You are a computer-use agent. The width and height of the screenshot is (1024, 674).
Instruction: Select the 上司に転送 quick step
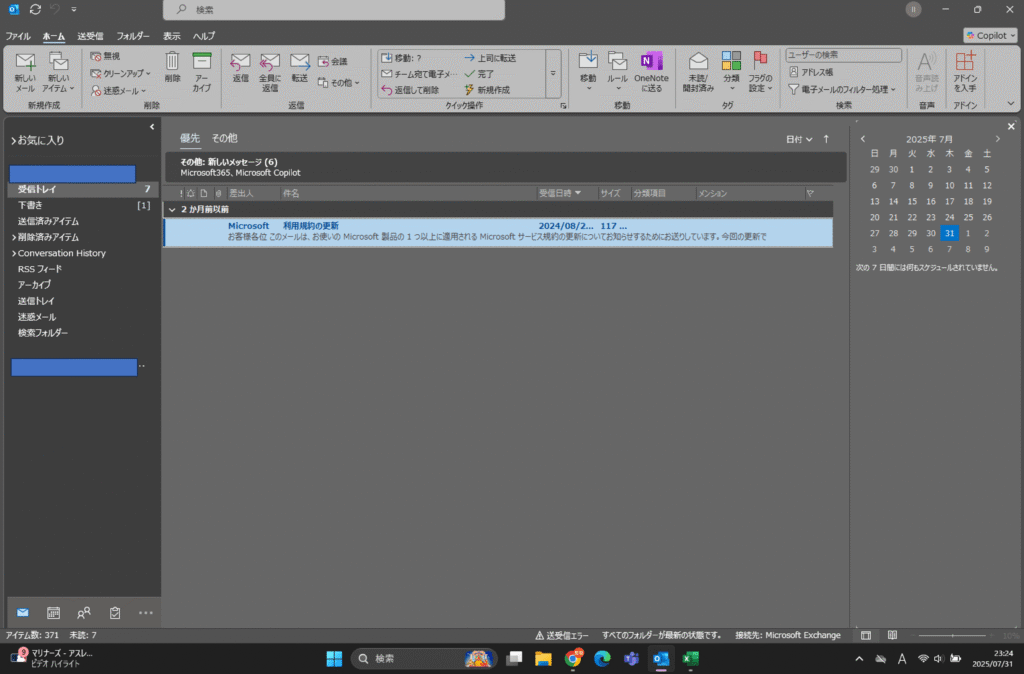490,57
